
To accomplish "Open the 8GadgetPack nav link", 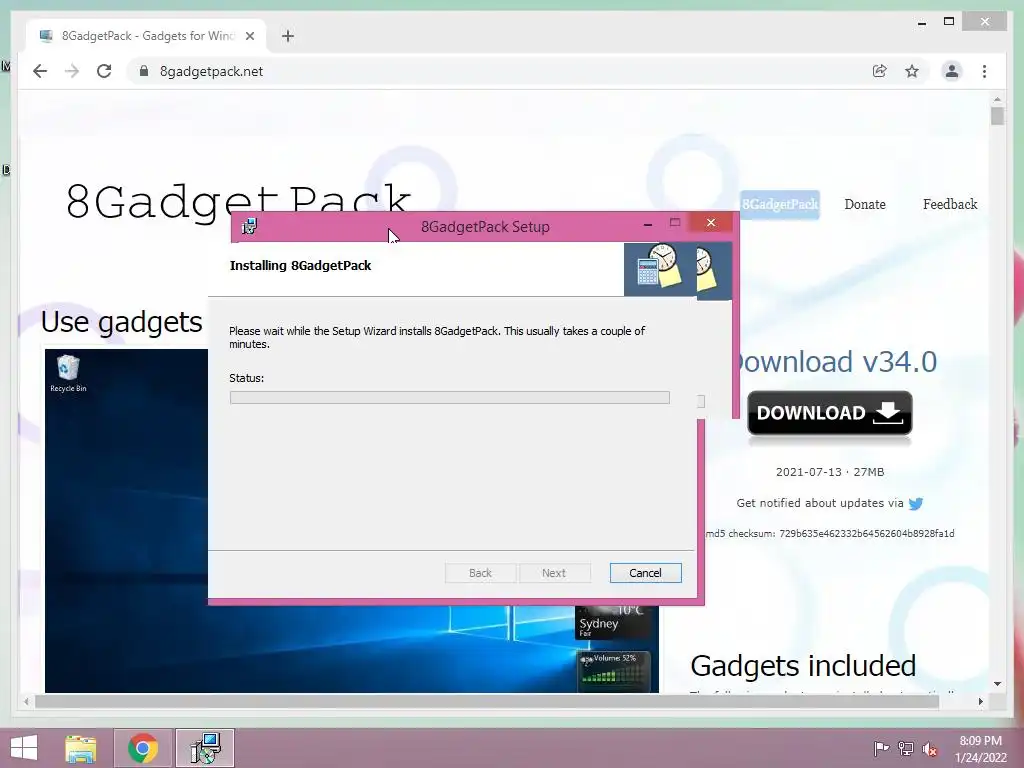I will pyautogui.click(x=780, y=204).
